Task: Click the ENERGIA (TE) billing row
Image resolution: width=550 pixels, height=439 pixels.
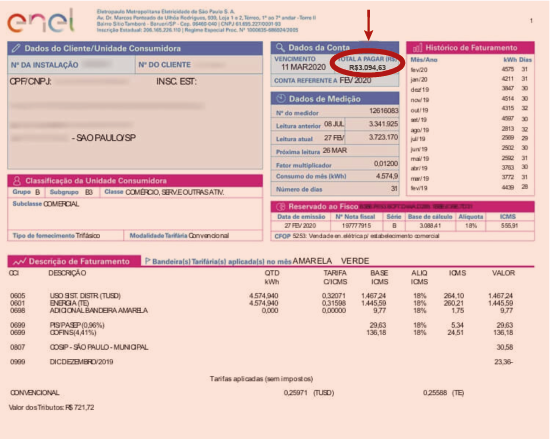Action: point(262,303)
